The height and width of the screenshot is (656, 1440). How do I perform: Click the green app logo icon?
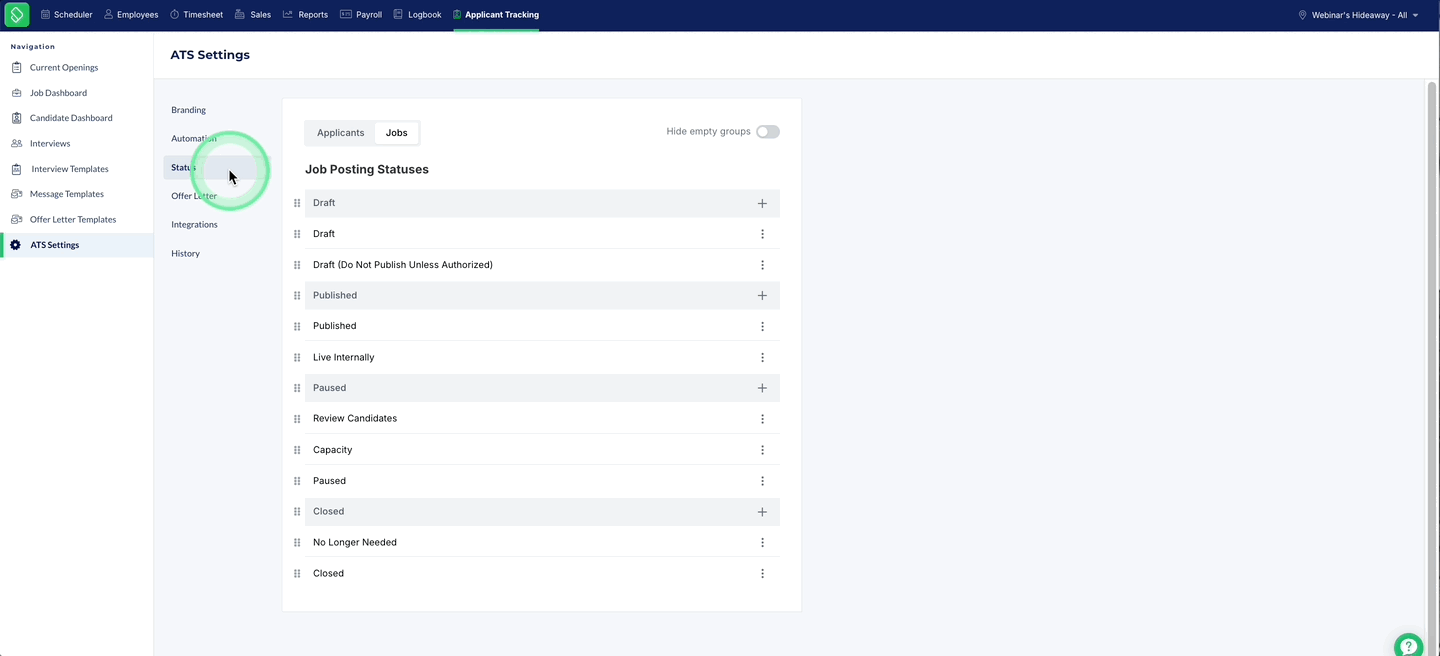(17, 15)
